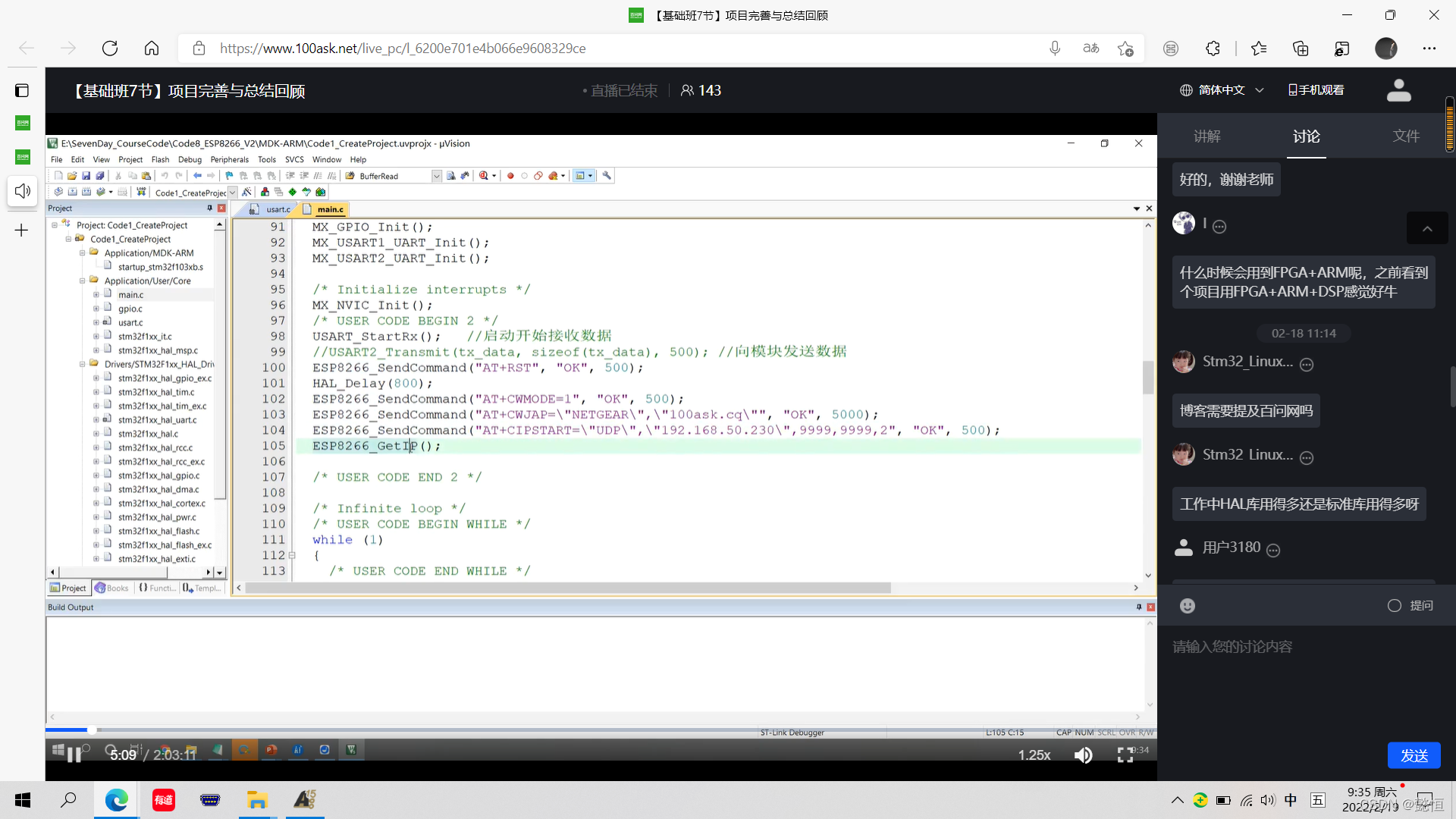1456x819 pixels.
Task: Go to browser home page
Action: pyautogui.click(x=152, y=49)
